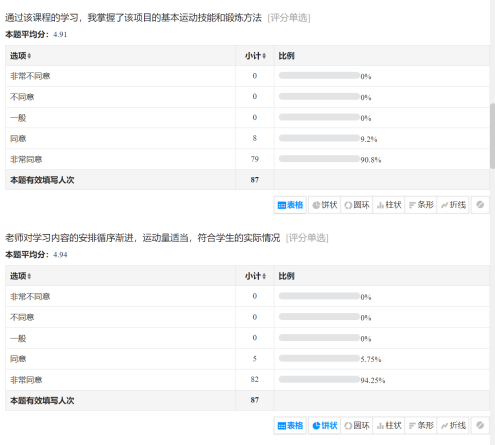Select 表格 view for second question
The height and width of the screenshot is (445, 495).
pyautogui.click(x=290, y=426)
